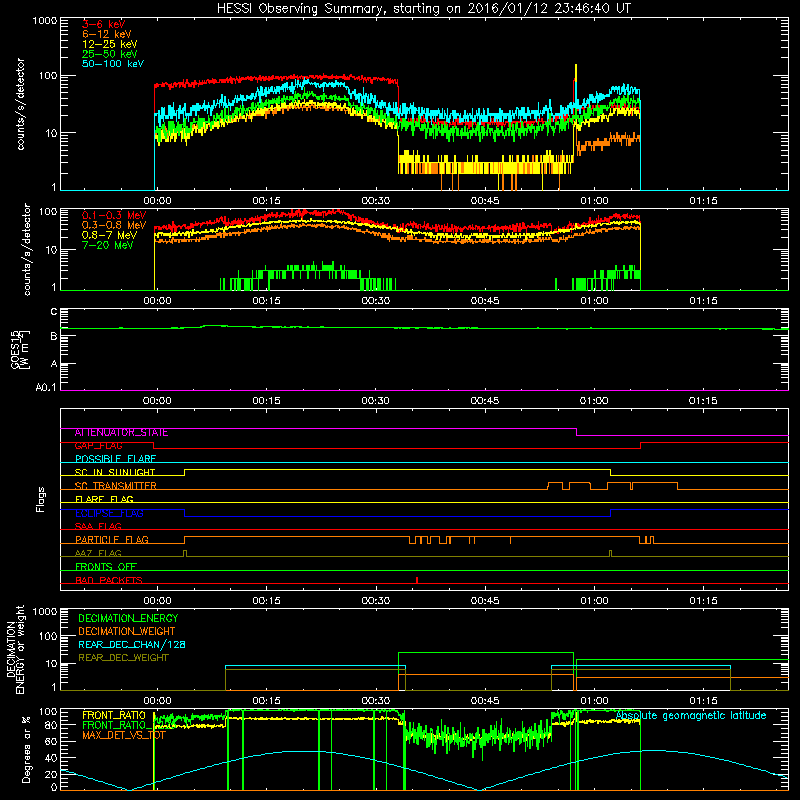Image resolution: width=800 pixels, height=800 pixels.
Task: Click the MAX_DET_VS_TOT legend label
Action: pos(124,735)
